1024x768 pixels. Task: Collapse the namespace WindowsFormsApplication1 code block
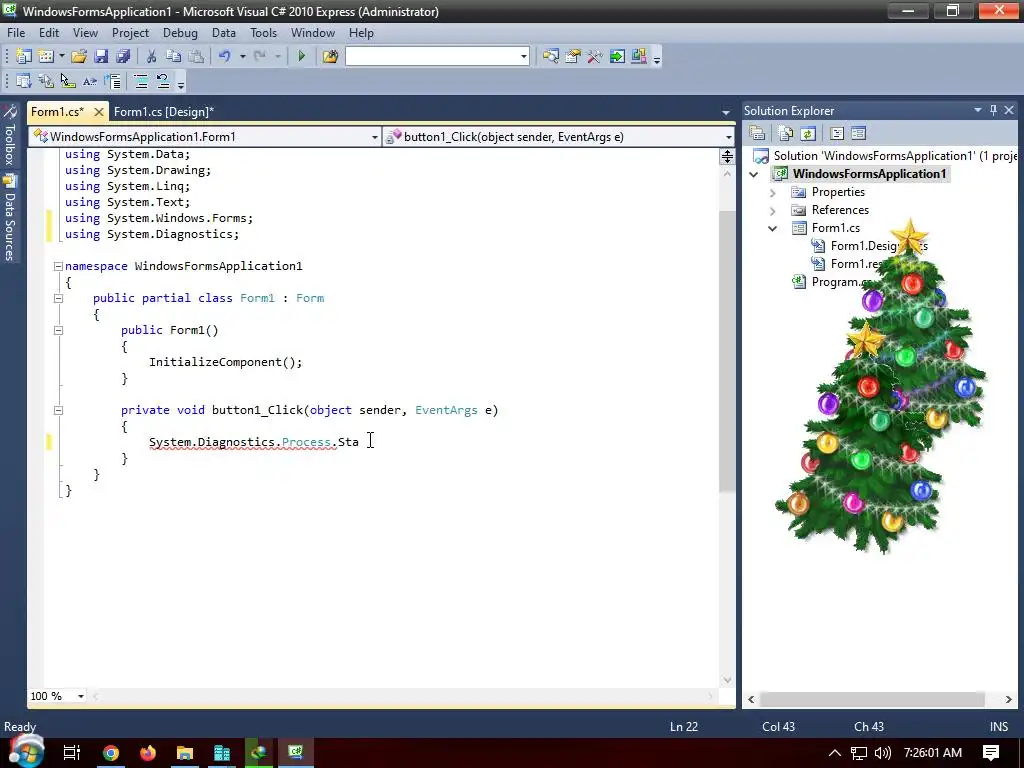[58, 266]
